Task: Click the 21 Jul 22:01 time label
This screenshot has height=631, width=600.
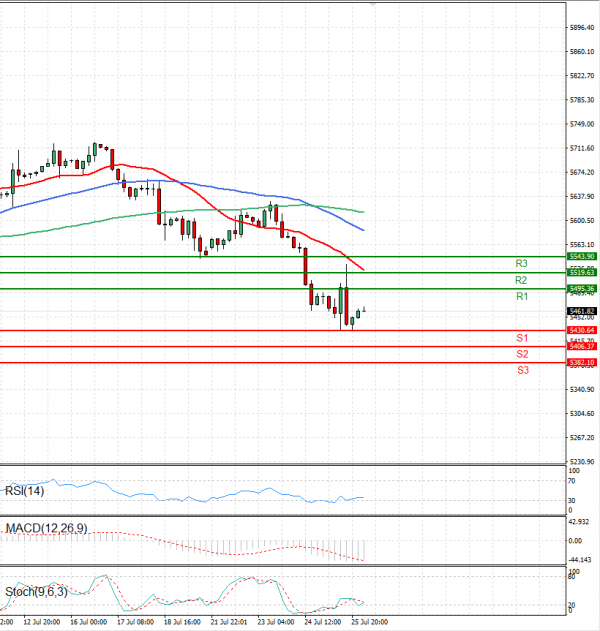Action: click(229, 622)
